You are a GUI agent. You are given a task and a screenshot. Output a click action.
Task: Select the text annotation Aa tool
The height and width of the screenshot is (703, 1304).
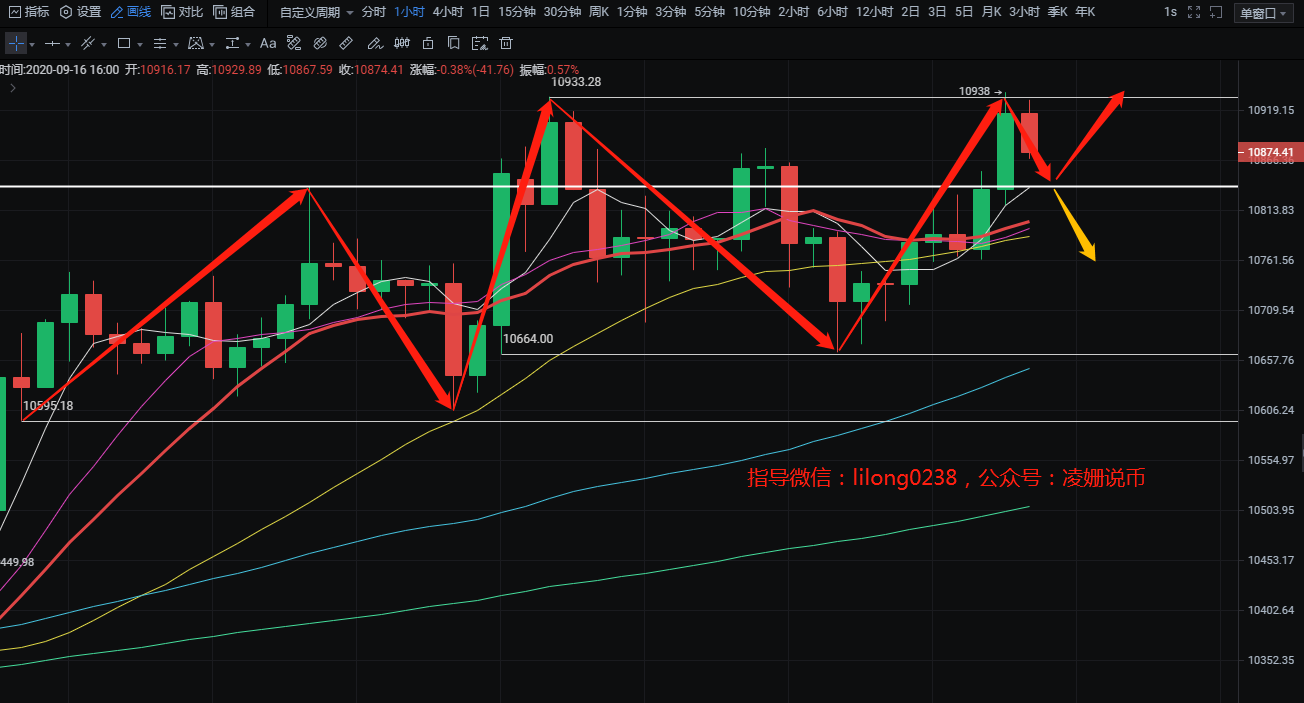[268, 44]
